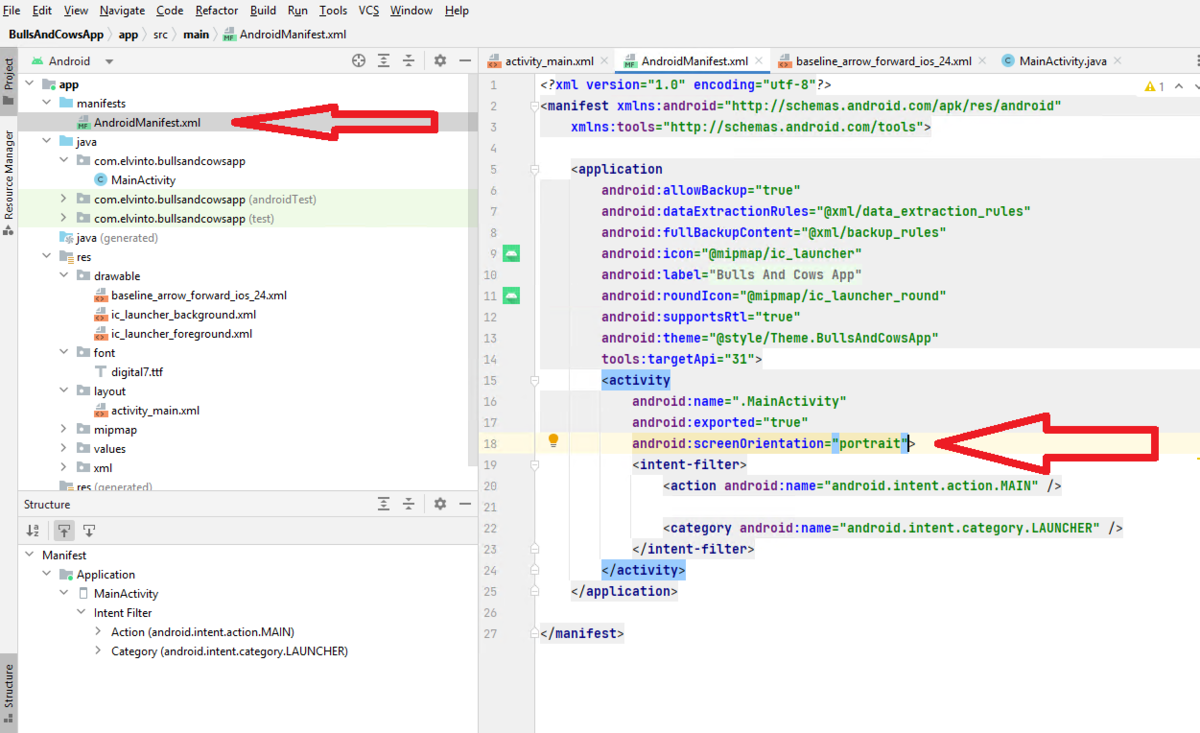The width and height of the screenshot is (1200, 733).
Task: Click 'src' in the breadcrumb path
Action: point(160,34)
